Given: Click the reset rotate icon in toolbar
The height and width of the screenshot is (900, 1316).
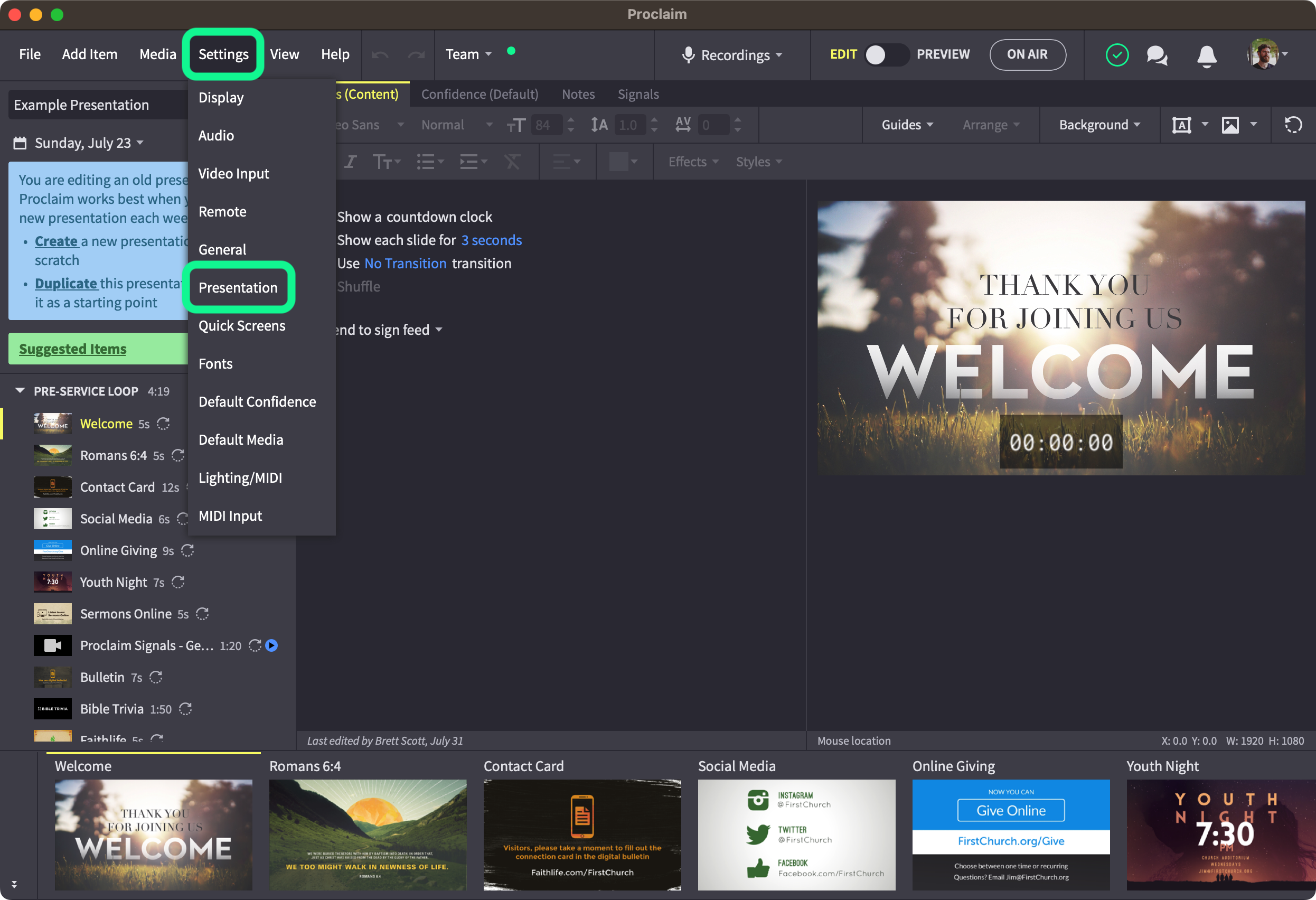Looking at the screenshot, I should 1293,125.
